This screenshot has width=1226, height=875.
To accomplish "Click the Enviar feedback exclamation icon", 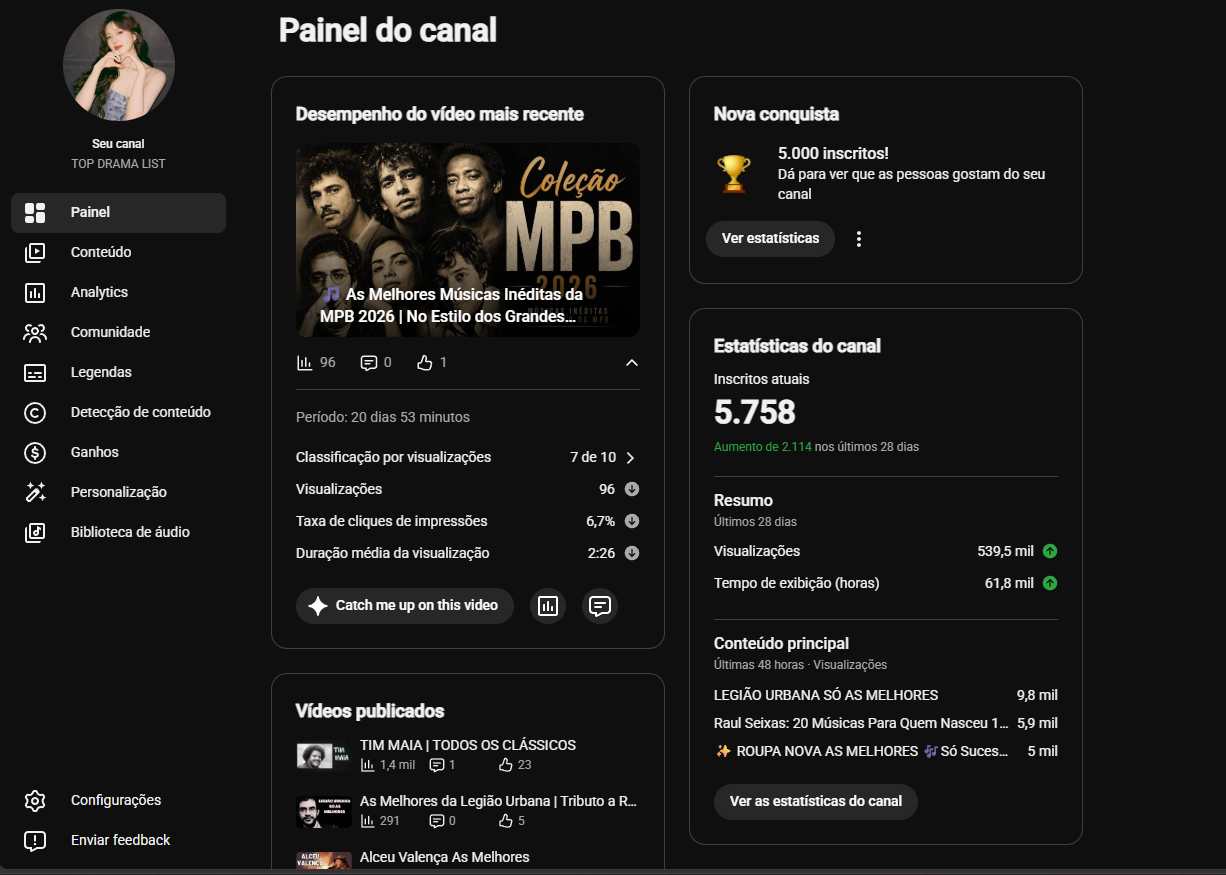I will (35, 841).
